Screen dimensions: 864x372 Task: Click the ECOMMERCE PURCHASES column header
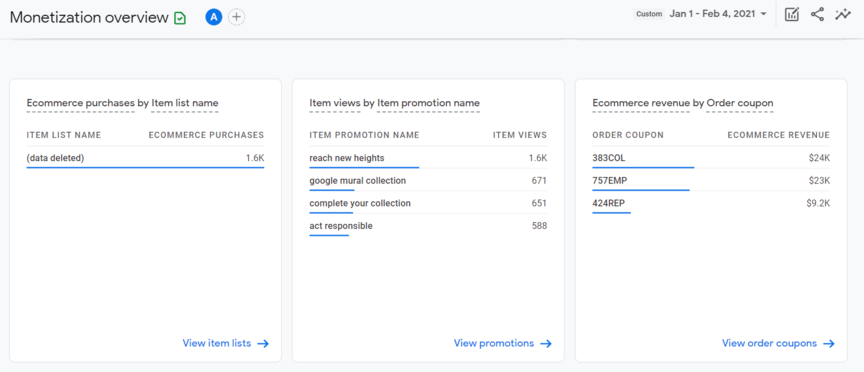click(206, 135)
